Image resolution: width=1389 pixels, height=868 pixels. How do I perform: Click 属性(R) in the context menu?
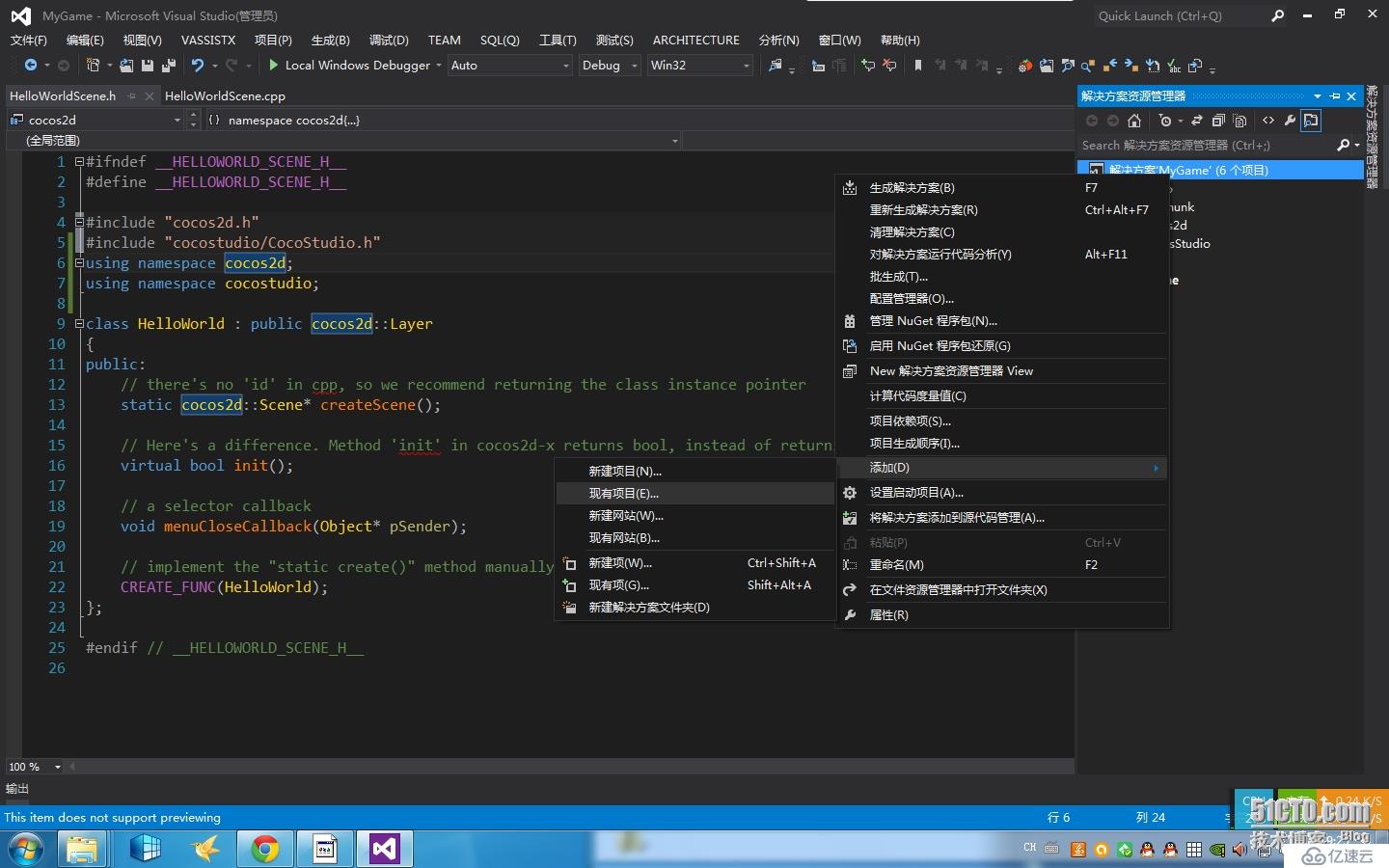[1003, 614]
